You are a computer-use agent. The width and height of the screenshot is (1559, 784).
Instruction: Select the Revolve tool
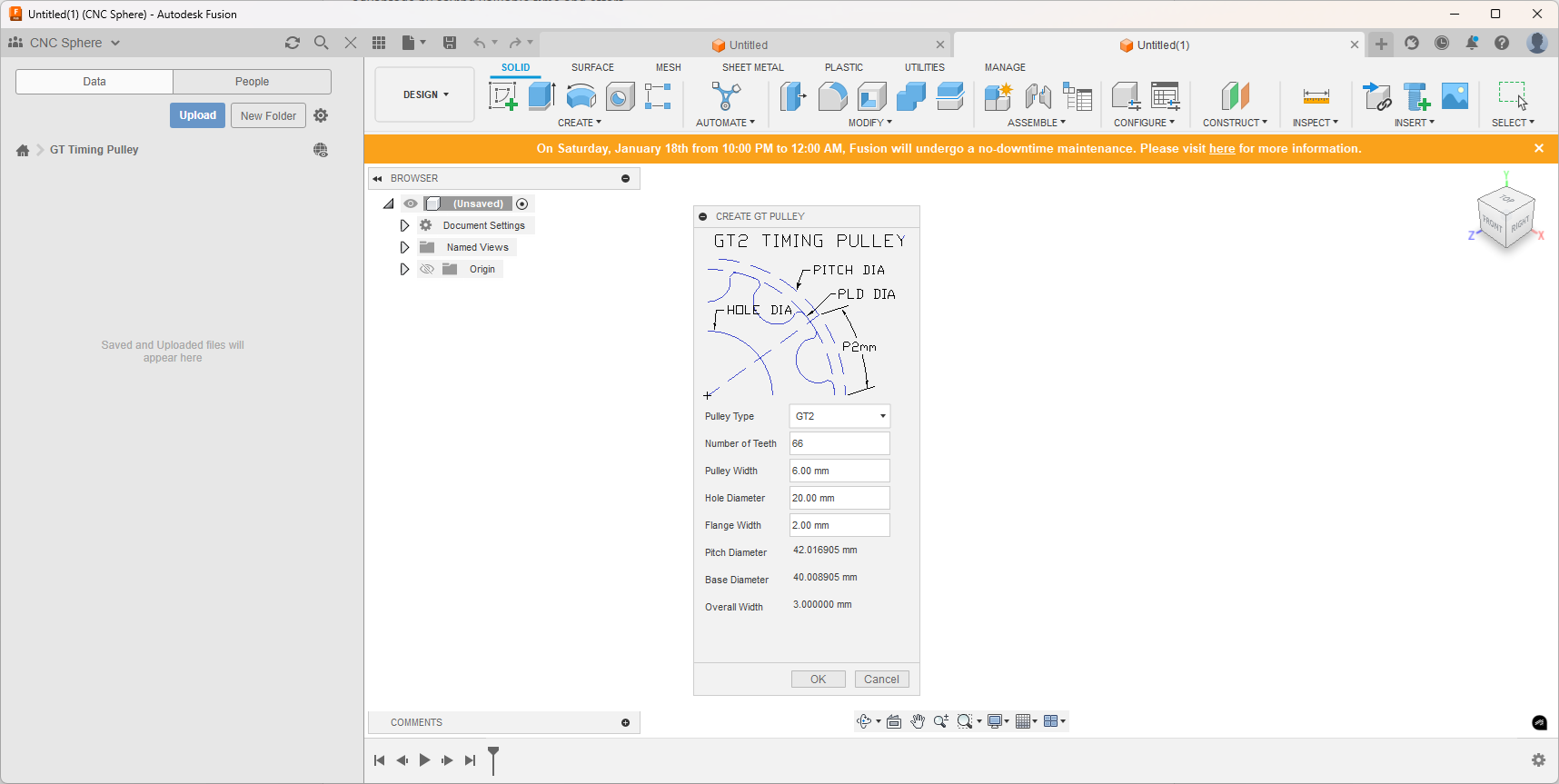(x=581, y=95)
